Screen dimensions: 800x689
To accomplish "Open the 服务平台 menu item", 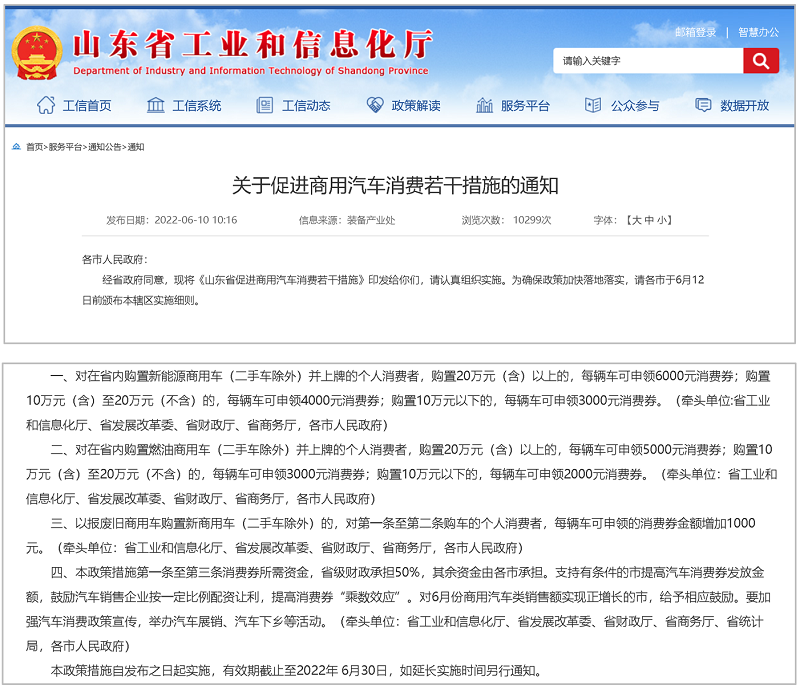I will click(525, 106).
